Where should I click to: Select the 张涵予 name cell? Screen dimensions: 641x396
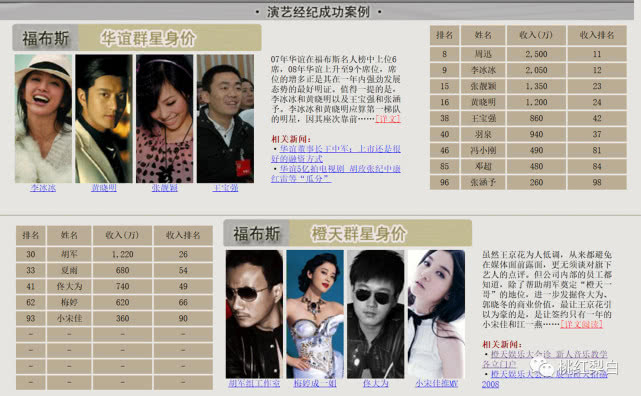coord(483,182)
